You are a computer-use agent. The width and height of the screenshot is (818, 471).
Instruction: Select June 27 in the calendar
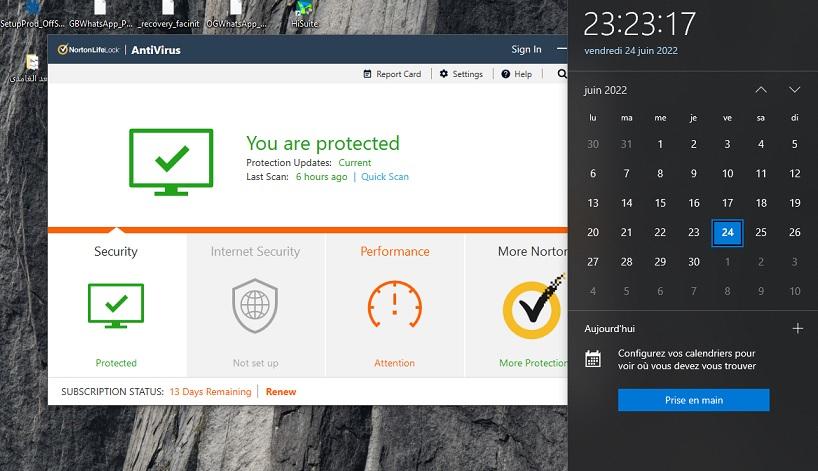click(x=593, y=262)
